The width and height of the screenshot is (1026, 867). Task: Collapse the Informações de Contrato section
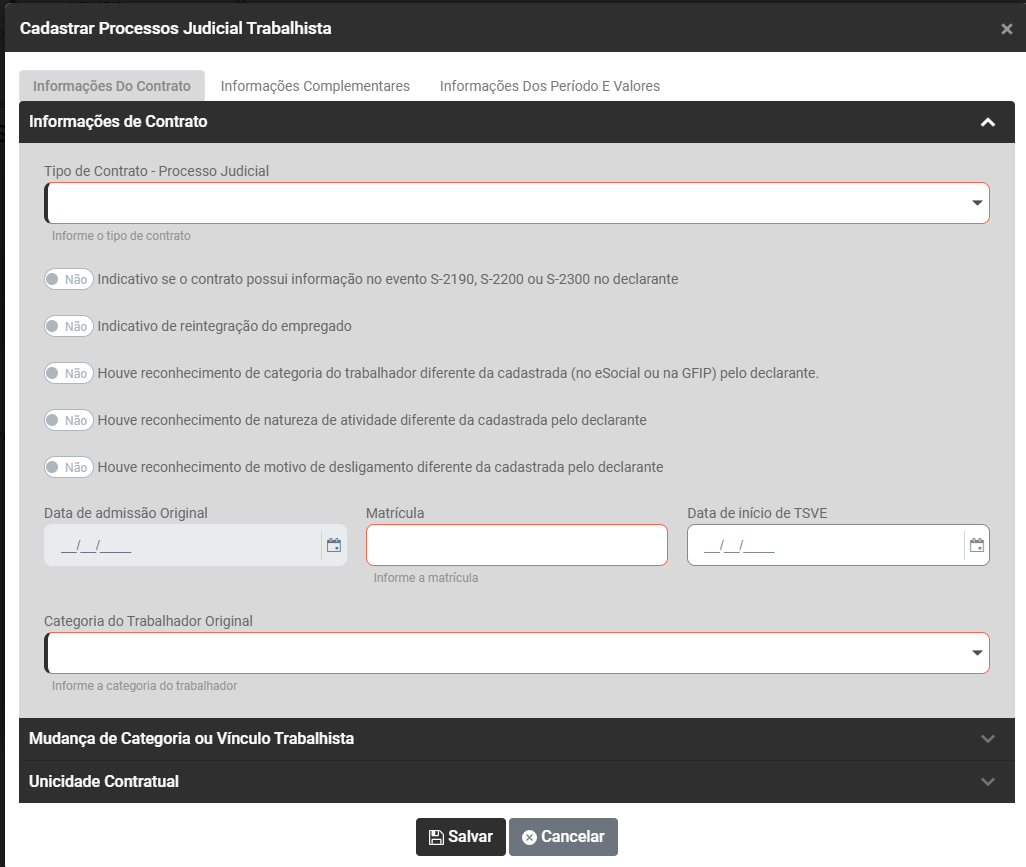click(x=988, y=122)
